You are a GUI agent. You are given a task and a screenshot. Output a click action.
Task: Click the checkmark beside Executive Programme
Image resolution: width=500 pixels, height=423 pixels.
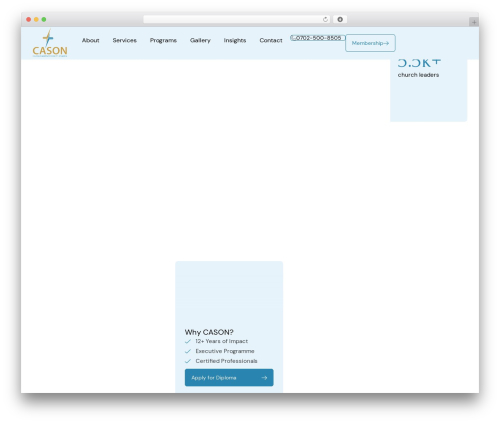coord(188,351)
